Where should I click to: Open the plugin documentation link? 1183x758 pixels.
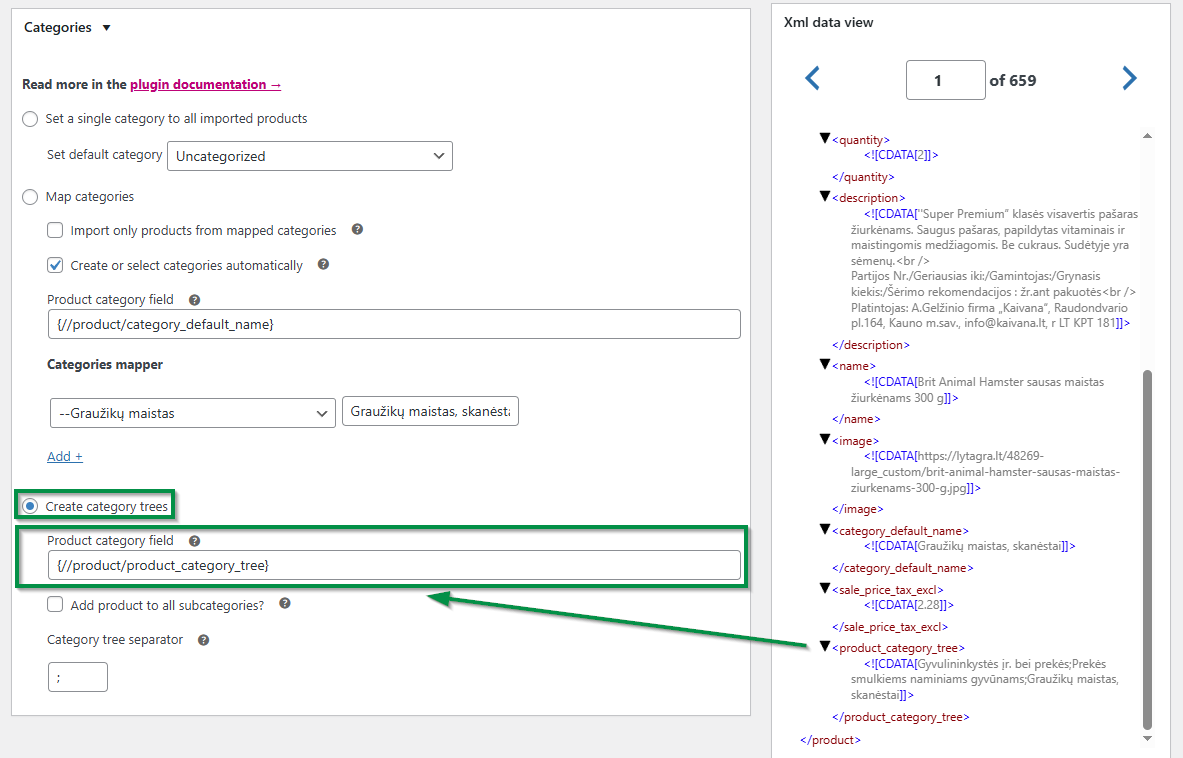[x=205, y=84]
